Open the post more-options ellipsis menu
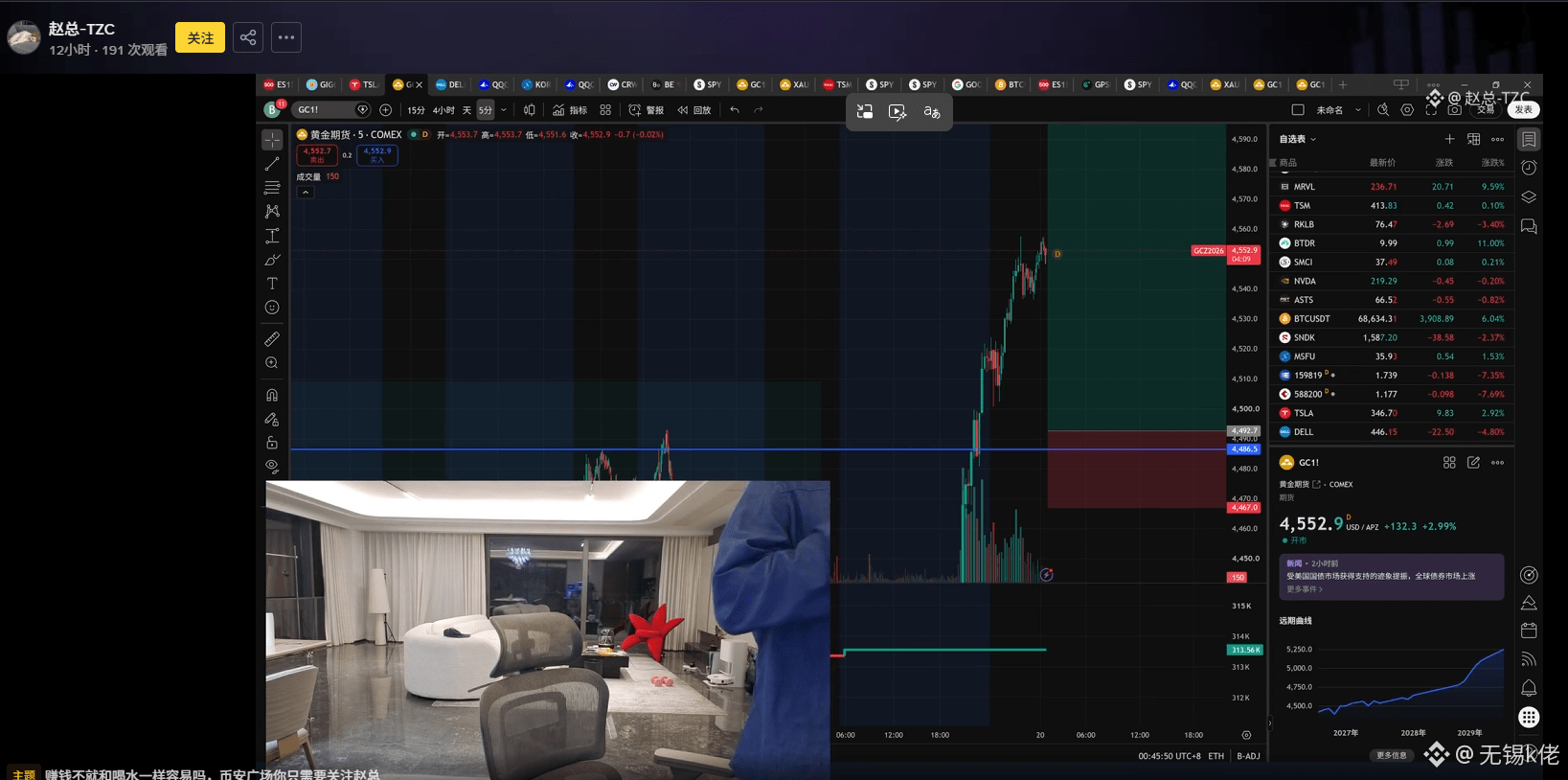Screen dimensions: 1568x780 click(286, 37)
